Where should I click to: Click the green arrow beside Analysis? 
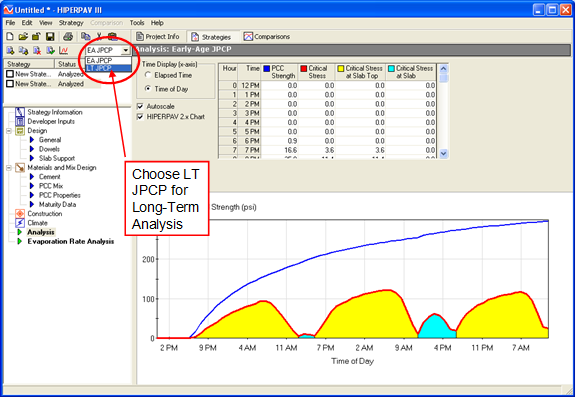(20, 232)
